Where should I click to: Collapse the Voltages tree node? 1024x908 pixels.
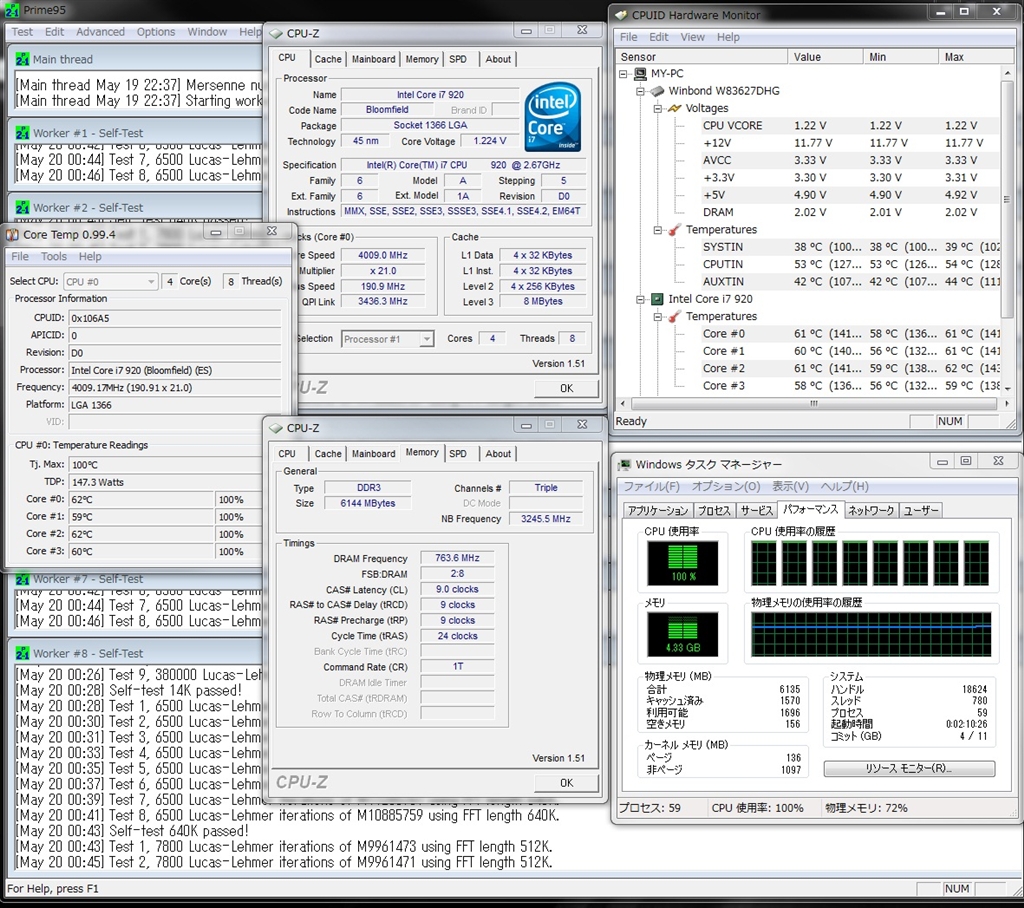coord(659,108)
